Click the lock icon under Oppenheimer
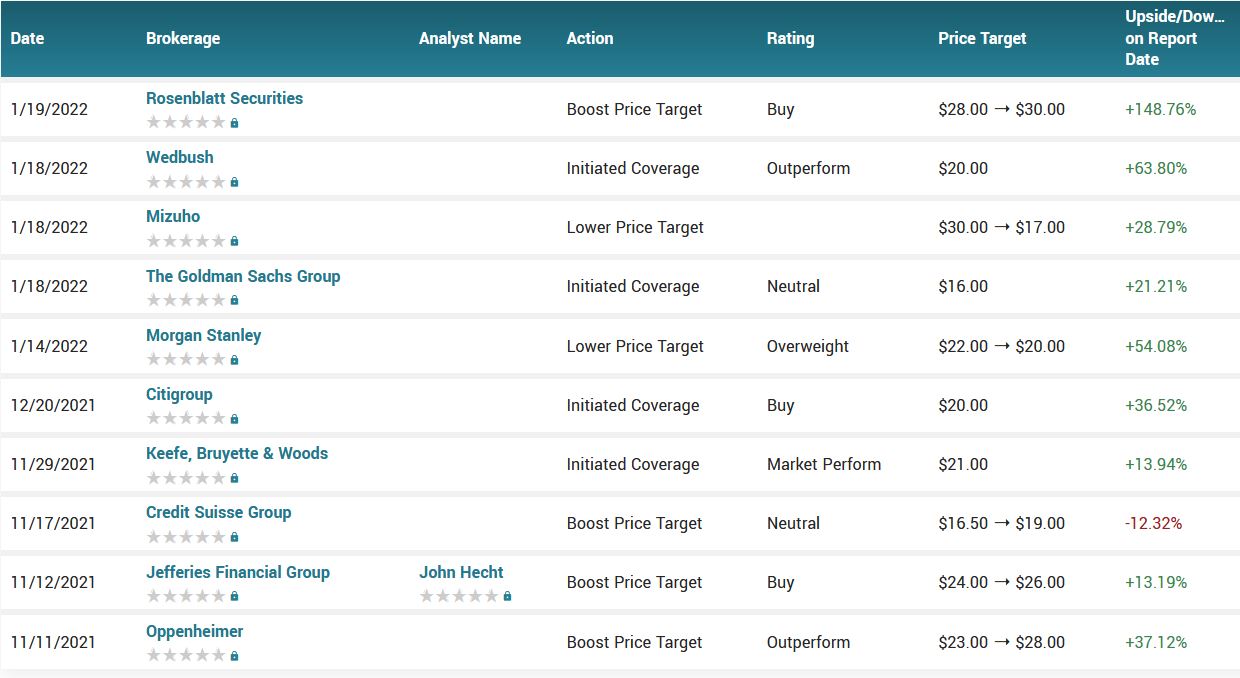The height and width of the screenshot is (678, 1240). click(x=234, y=656)
